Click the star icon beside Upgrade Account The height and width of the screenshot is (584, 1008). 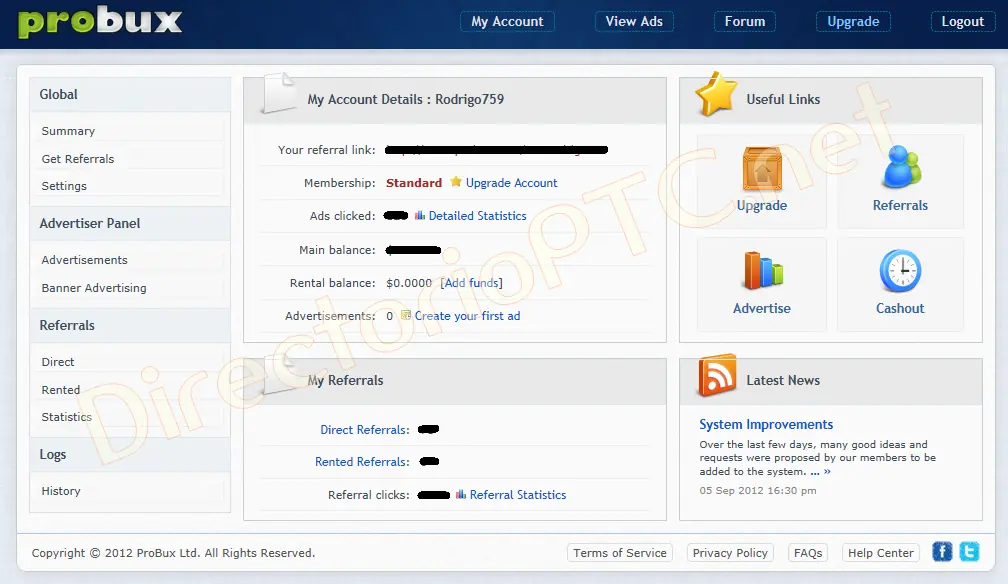(x=456, y=181)
